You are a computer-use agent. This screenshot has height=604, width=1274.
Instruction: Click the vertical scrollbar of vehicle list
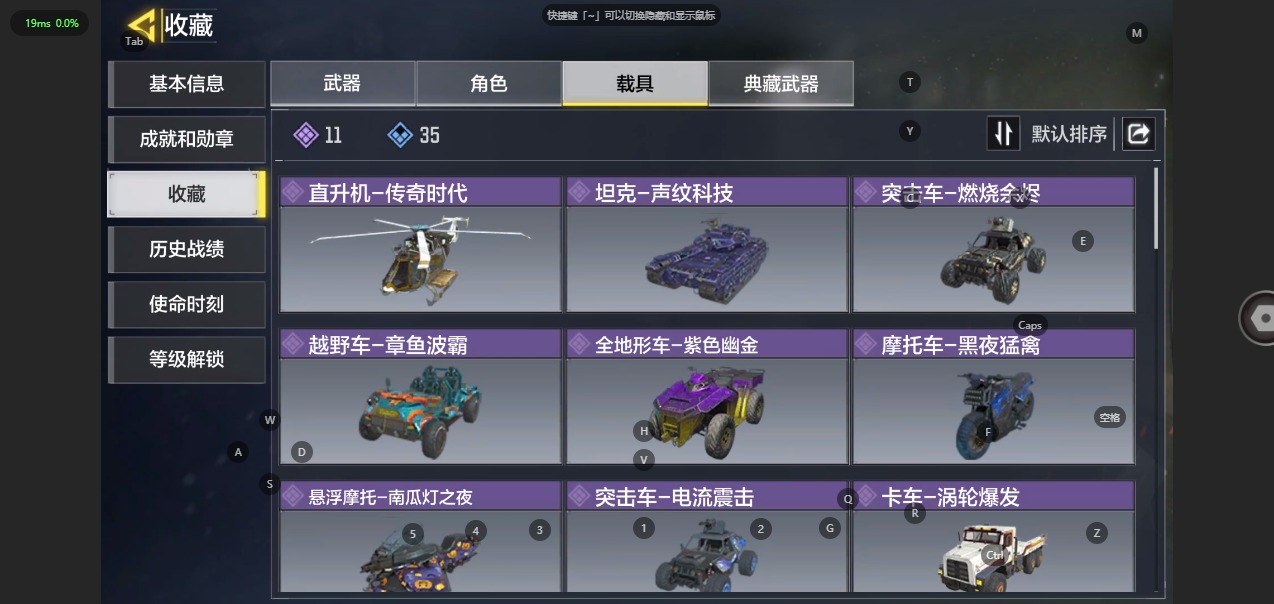1157,208
